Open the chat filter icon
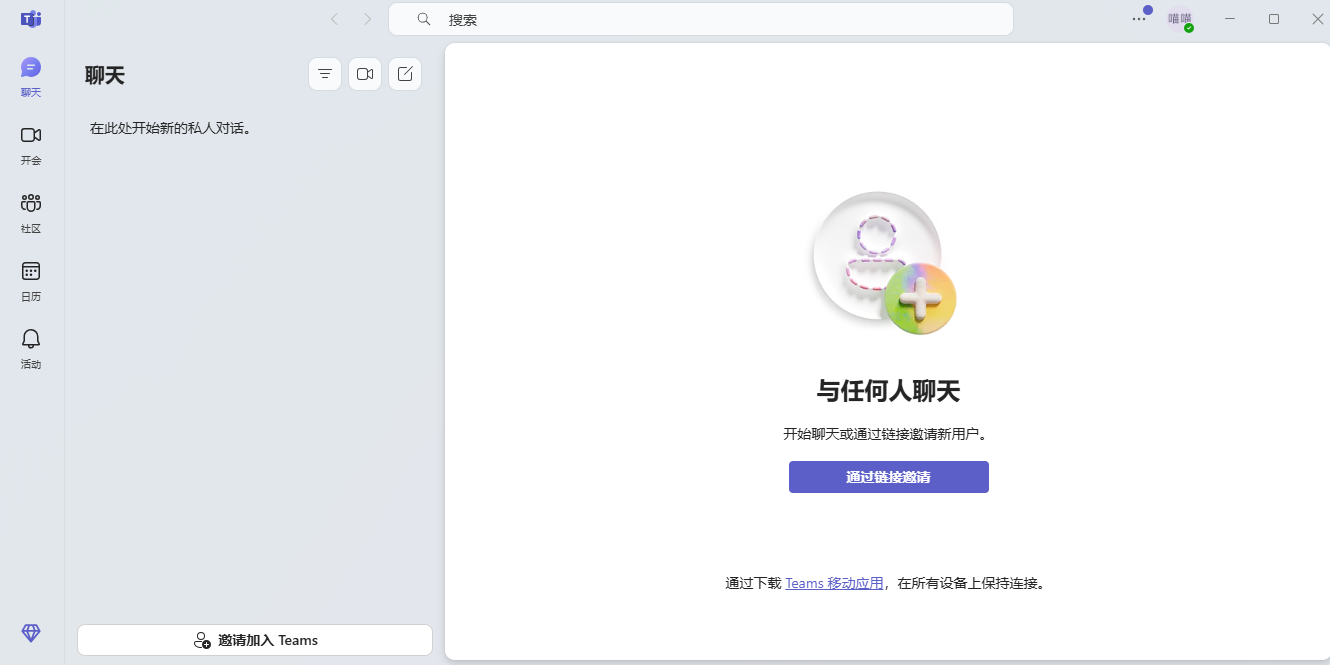This screenshot has height=665, width=1330. tap(324, 73)
